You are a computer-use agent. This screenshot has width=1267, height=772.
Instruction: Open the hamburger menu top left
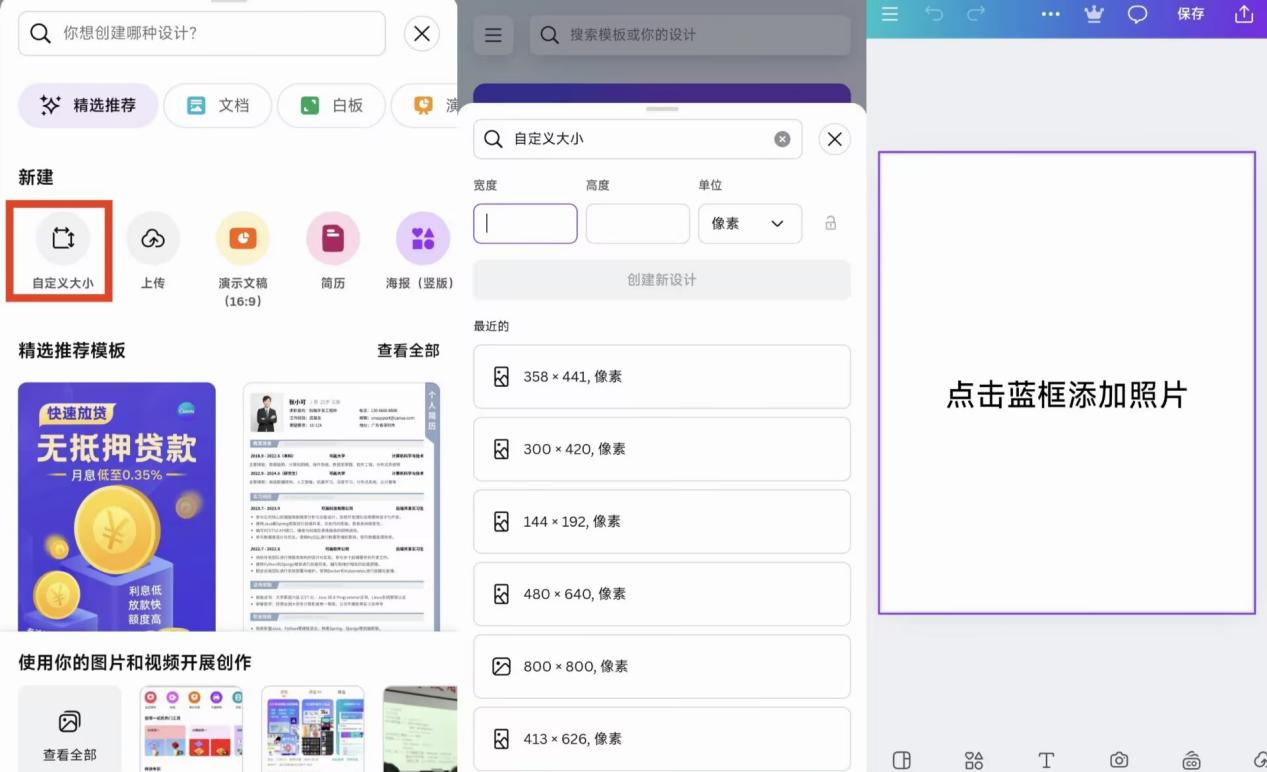pos(888,15)
